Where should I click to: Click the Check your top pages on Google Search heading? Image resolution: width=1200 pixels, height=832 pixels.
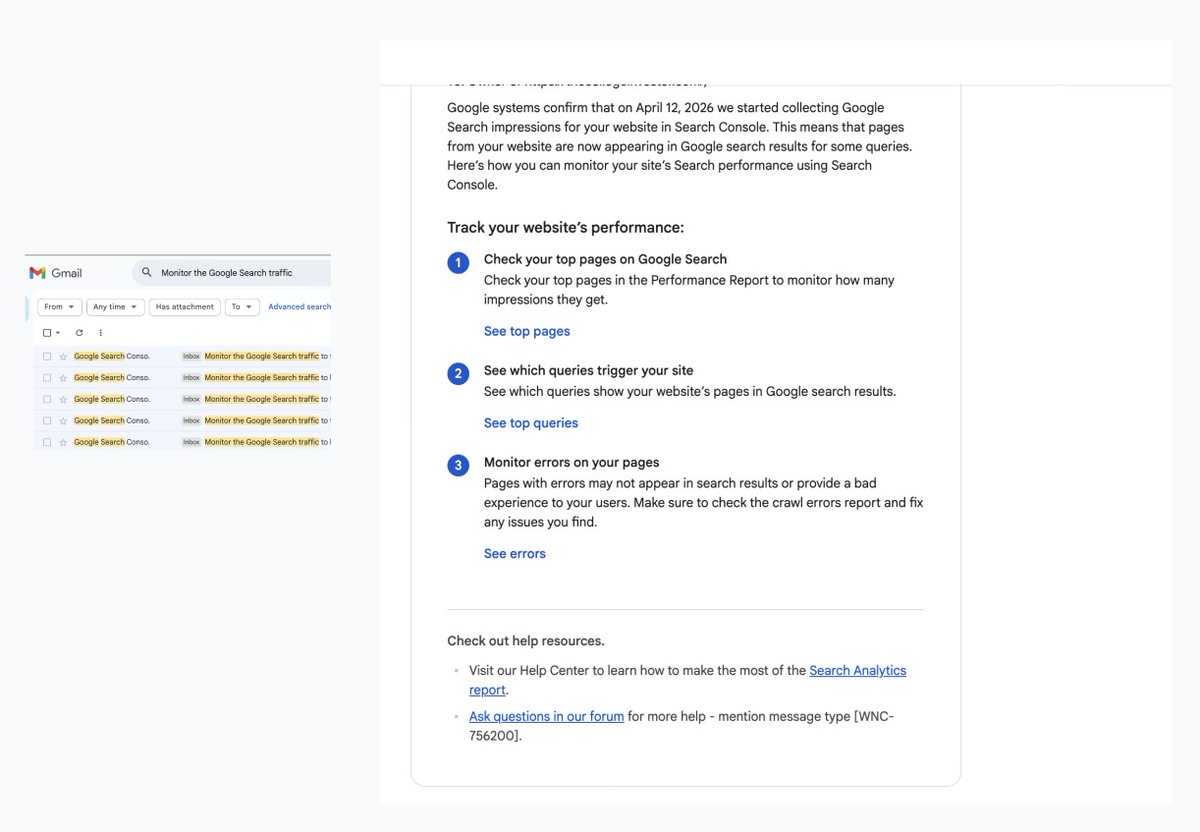click(605, 259)
